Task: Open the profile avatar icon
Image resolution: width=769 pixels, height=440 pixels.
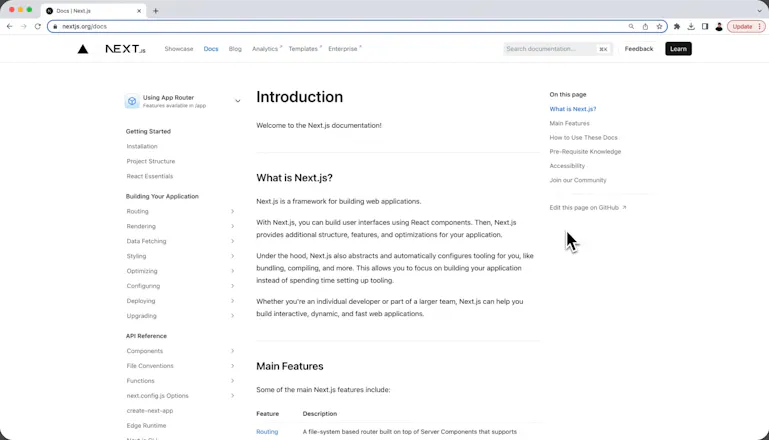Action: [719, 26]
